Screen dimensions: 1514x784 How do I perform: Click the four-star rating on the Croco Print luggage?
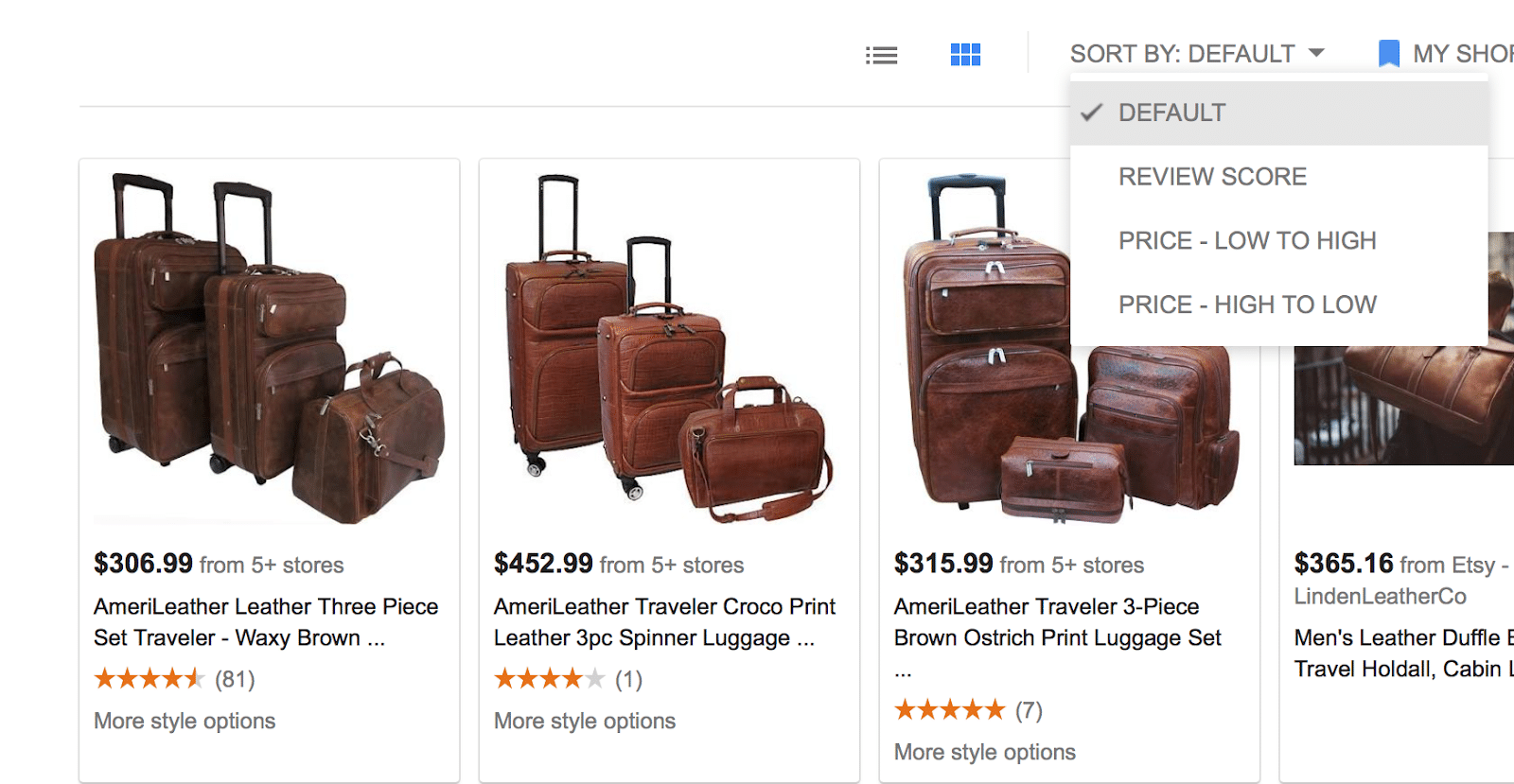pos(549,678)
